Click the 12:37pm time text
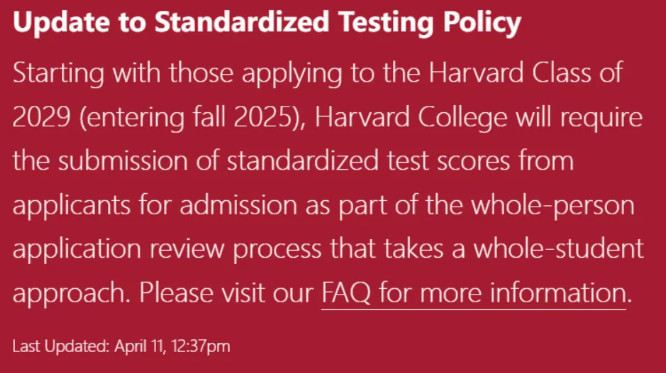The image size is (666, 373). [x=201, y=346]
